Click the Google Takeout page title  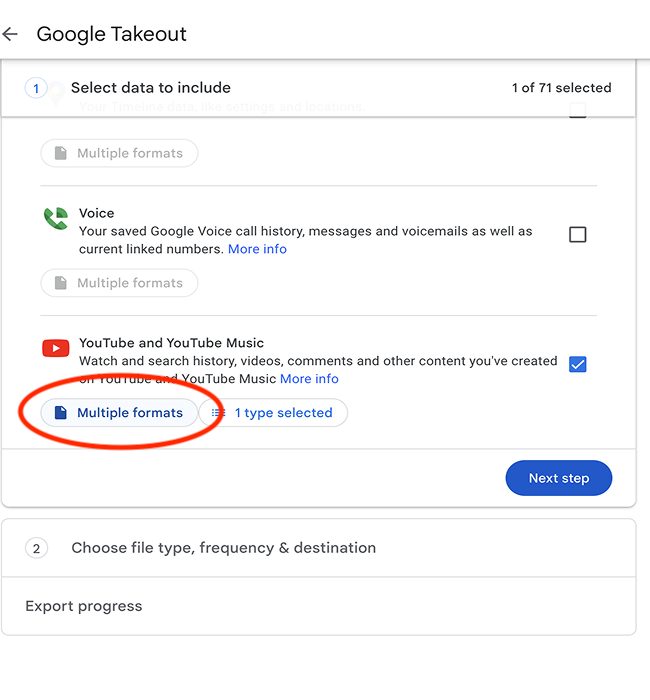point(111,34)
